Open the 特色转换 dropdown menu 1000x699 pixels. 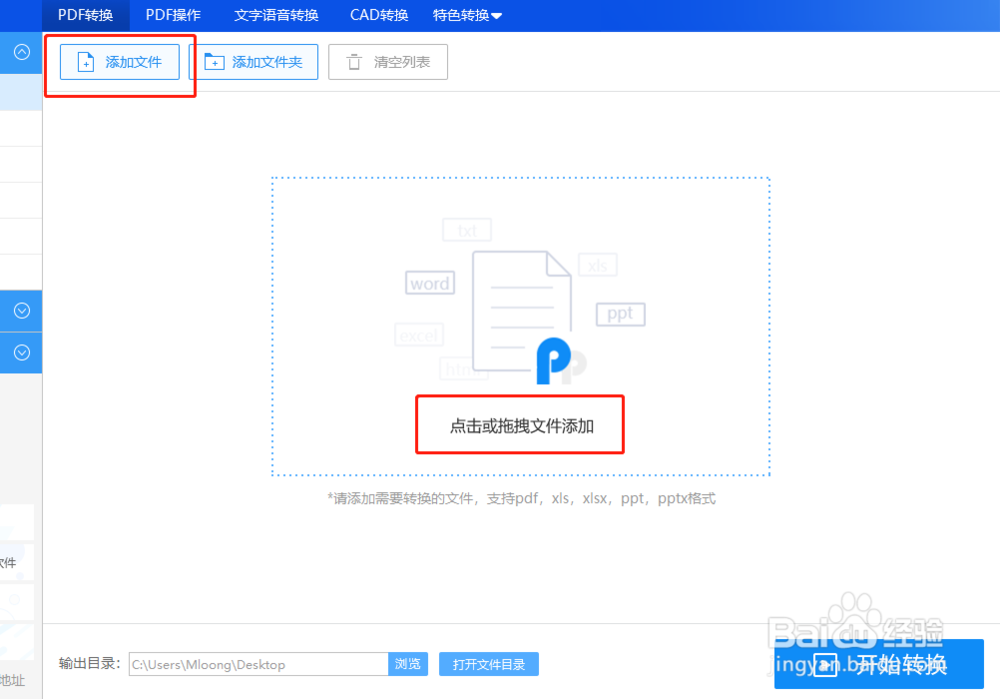pos(466,15)
